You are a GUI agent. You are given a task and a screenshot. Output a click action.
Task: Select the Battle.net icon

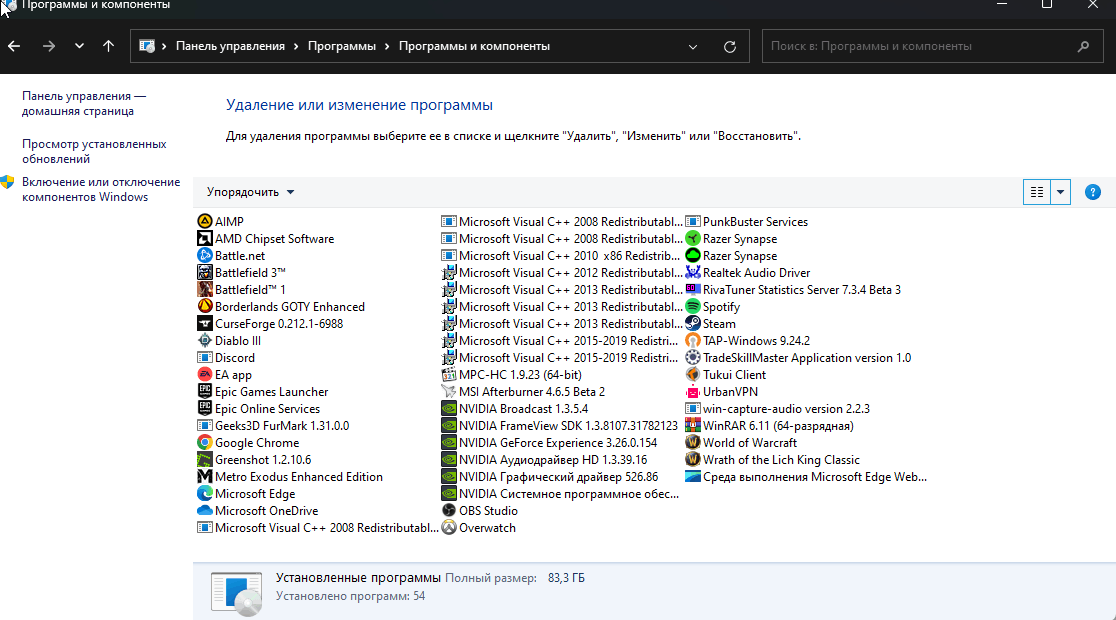(x=204, y=256)
